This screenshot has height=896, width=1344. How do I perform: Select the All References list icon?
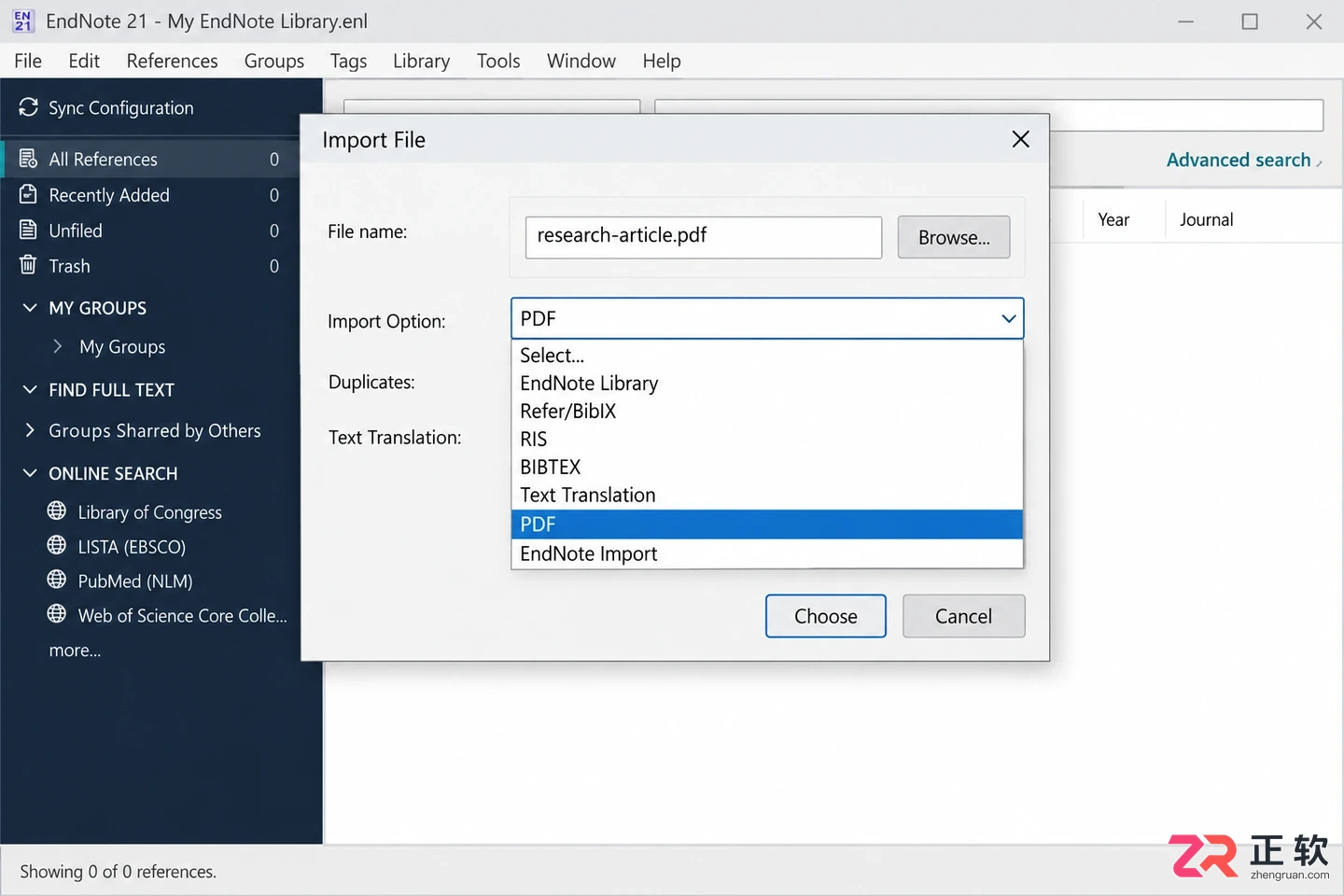[28, 159]
